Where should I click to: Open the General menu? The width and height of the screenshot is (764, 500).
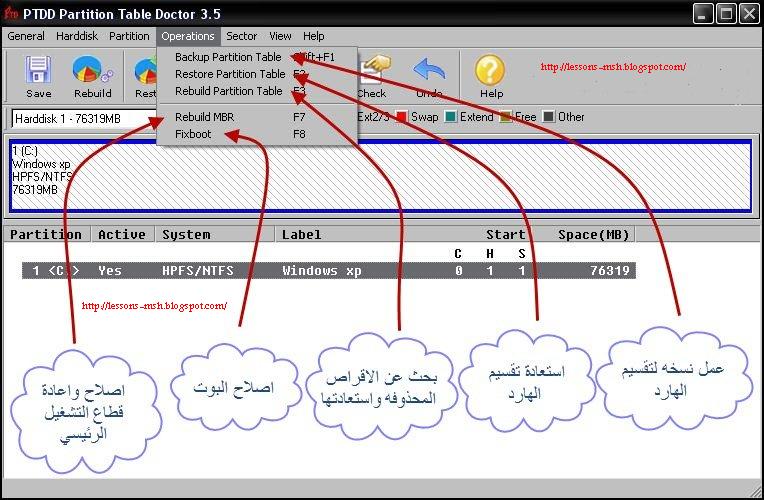[26, 36]
